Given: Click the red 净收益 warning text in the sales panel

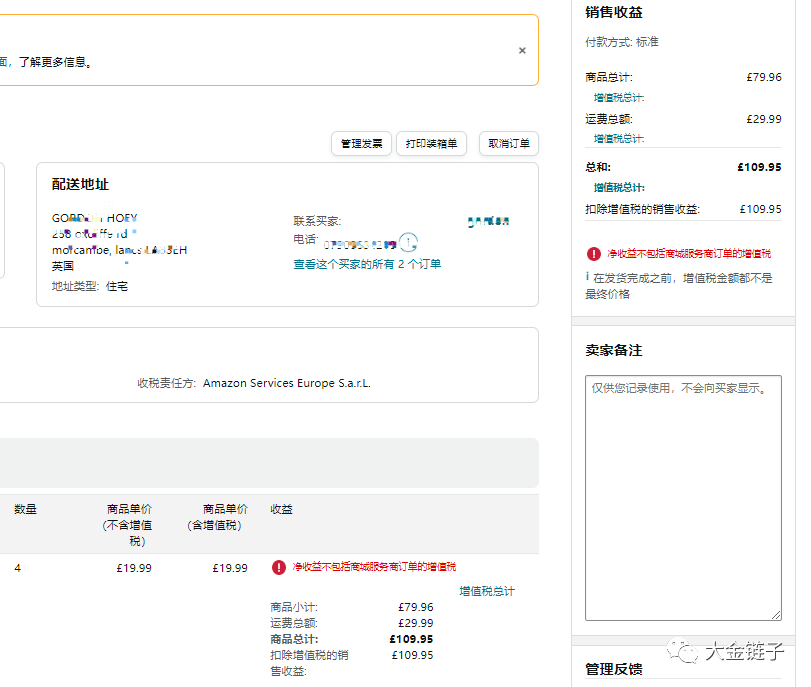Looking at the screenshot, I should click(x=688, y=254).
